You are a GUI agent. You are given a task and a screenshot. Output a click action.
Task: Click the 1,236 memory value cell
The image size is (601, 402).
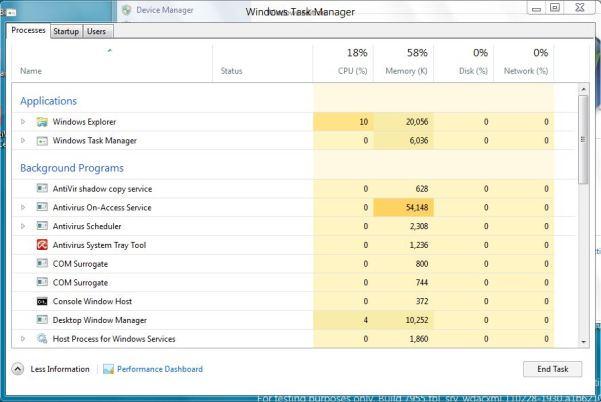click(x=404, y=245)
